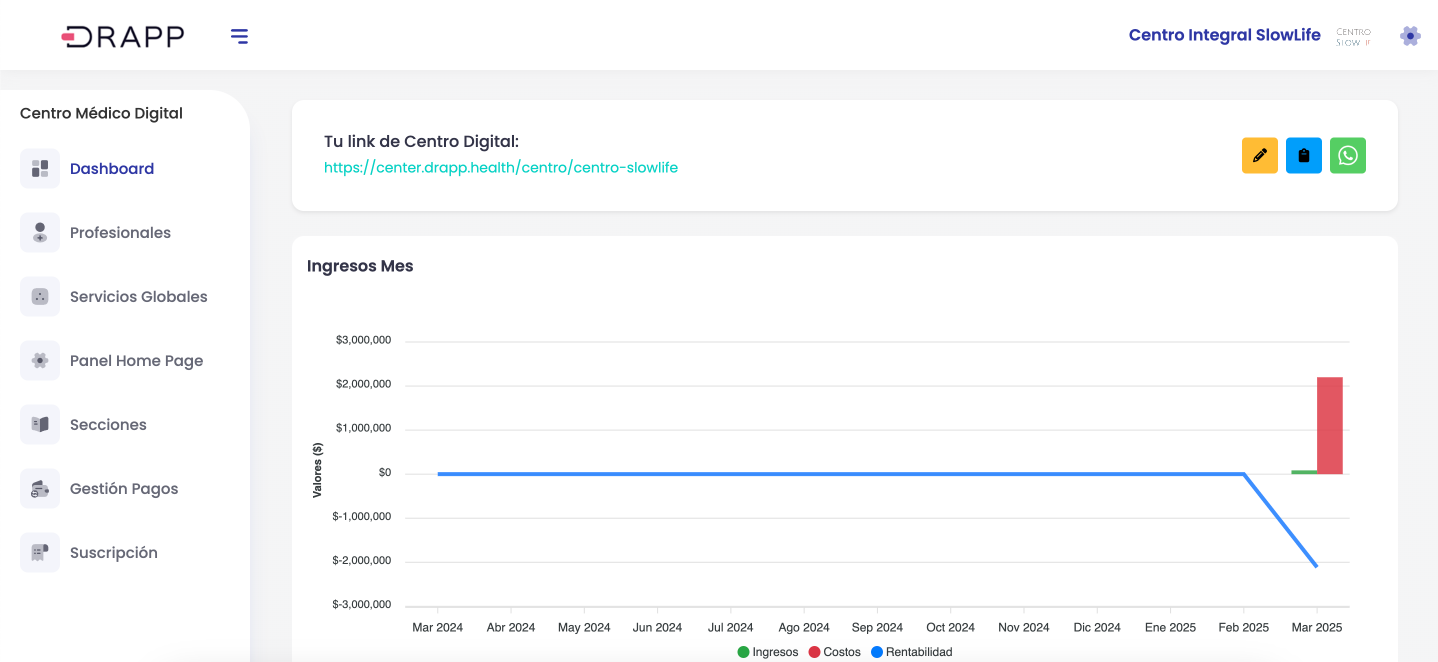The width and height of the screenshot is (1438, 662).
Task: Toggle Rentabilidad series in chart legend
Action: (911, 652)
